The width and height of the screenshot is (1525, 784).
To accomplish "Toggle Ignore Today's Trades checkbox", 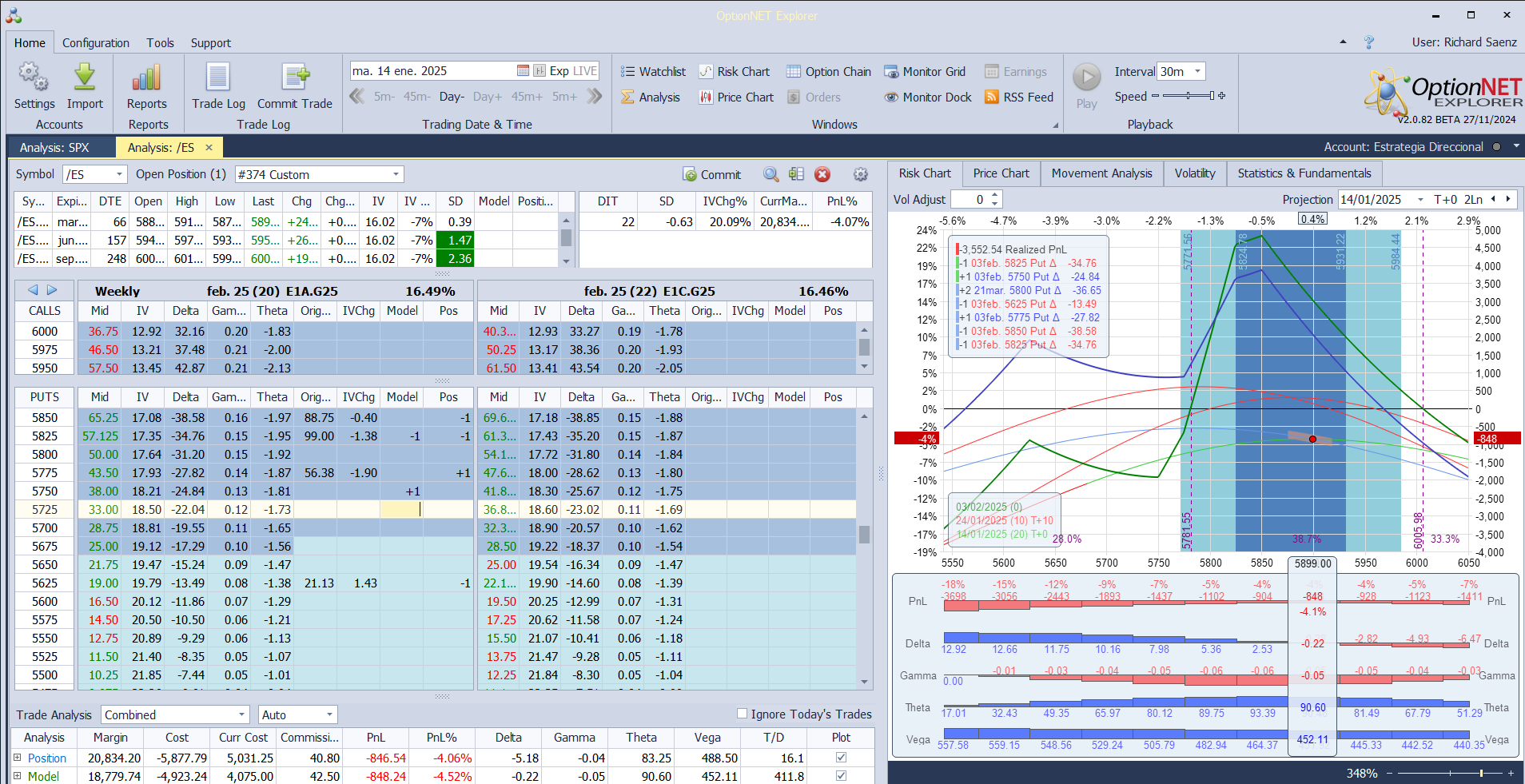I will click(742, 714).
